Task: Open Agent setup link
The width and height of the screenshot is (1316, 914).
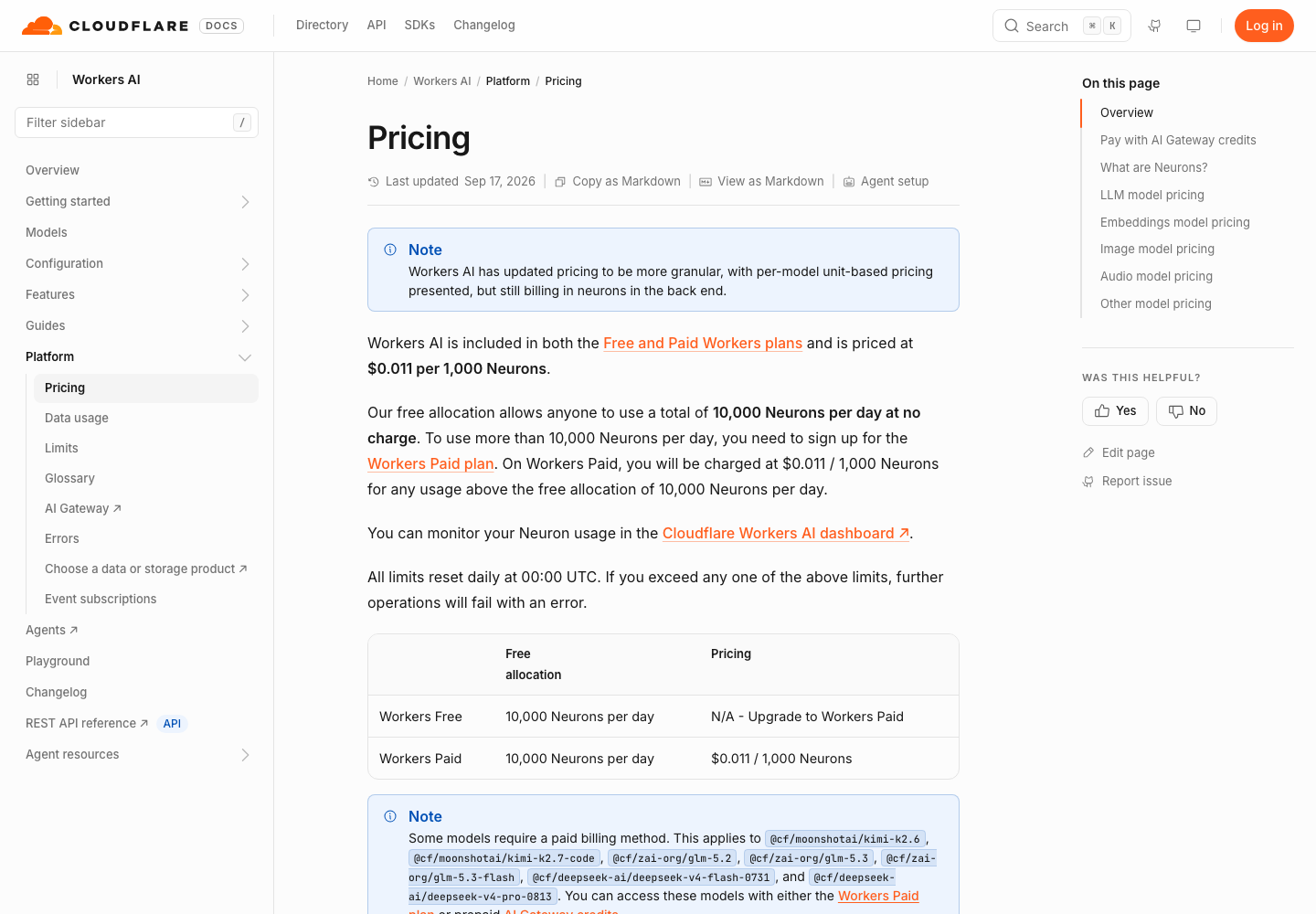Action: coord(886,182)
